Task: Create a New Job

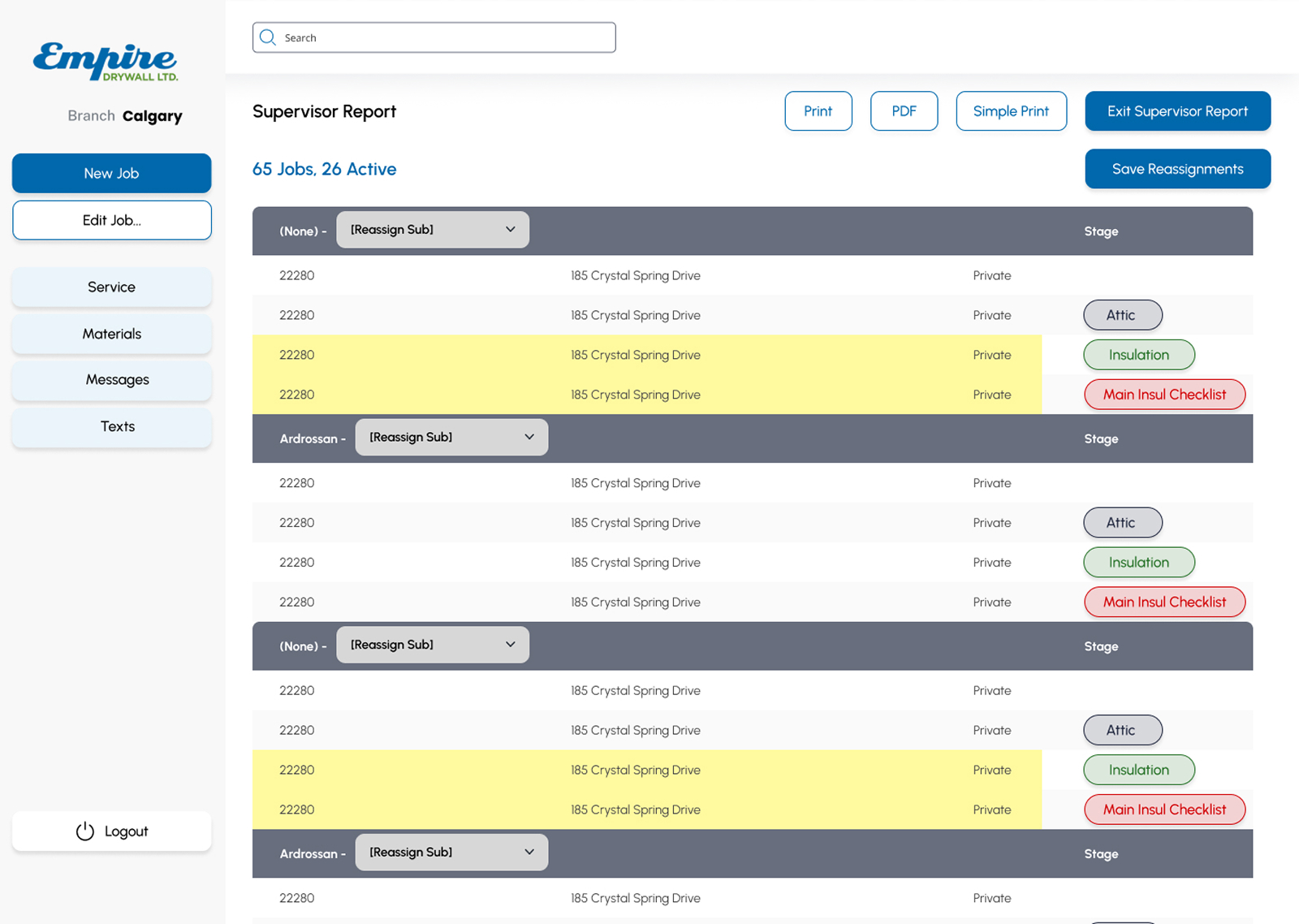Action: click(111, 173)
